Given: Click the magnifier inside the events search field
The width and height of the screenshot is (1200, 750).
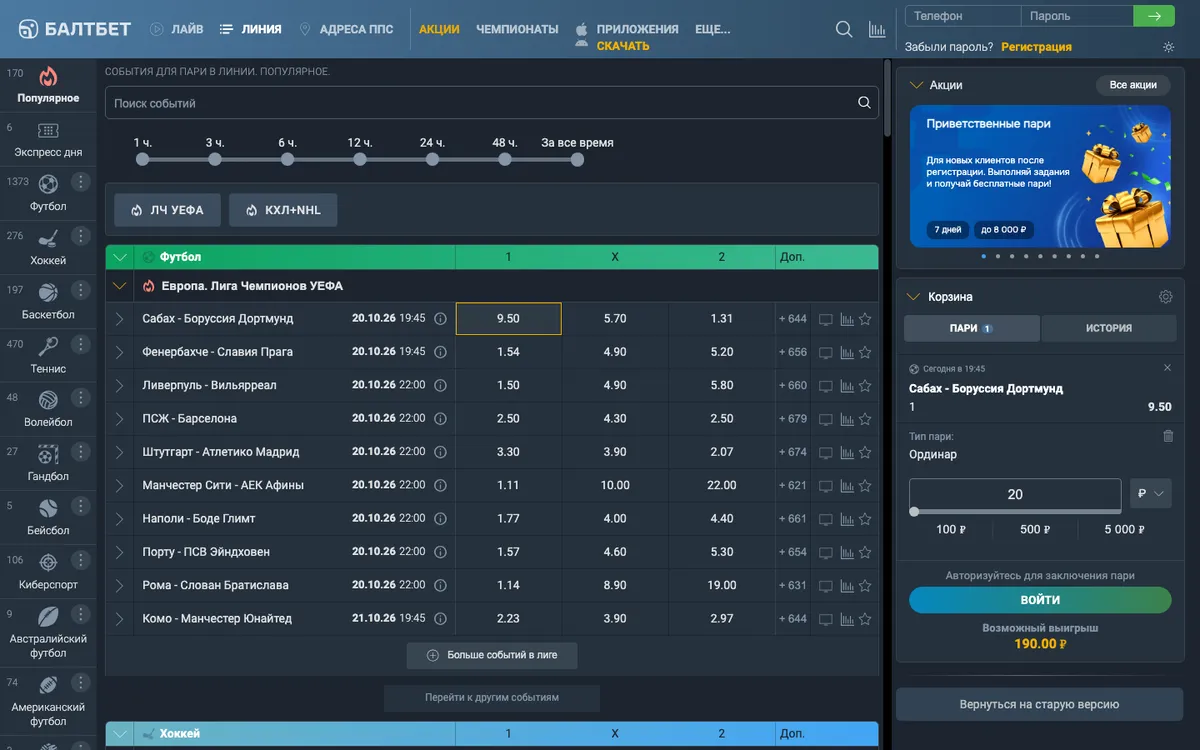Looking at the screenshot, I should coord(864,103).
